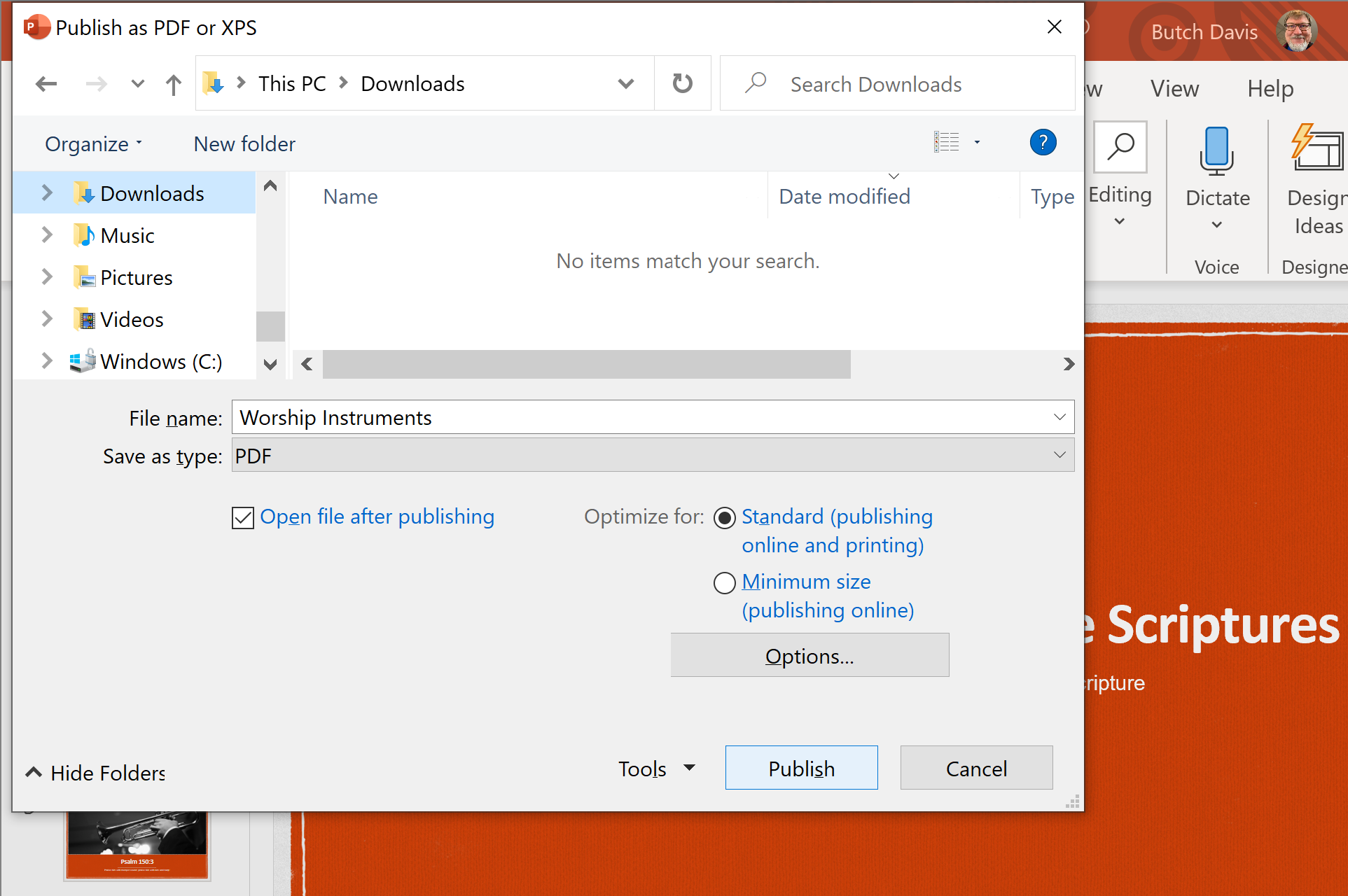Select Pictures in the folder tree
This screenshot has height=896, width=1348.
pos(136,277)
